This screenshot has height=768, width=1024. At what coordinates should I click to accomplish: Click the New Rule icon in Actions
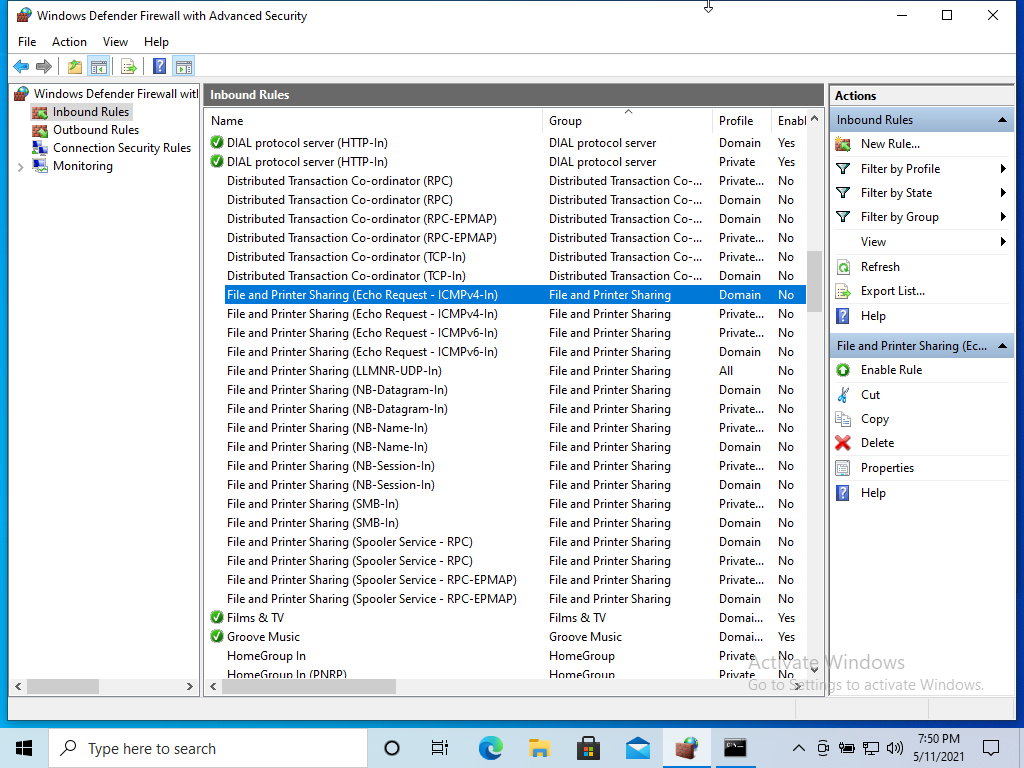coord(843,144)
